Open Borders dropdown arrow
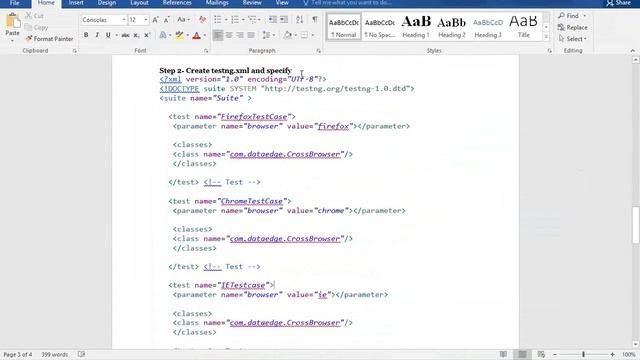640x360 pixels. (x=313, y=35)
